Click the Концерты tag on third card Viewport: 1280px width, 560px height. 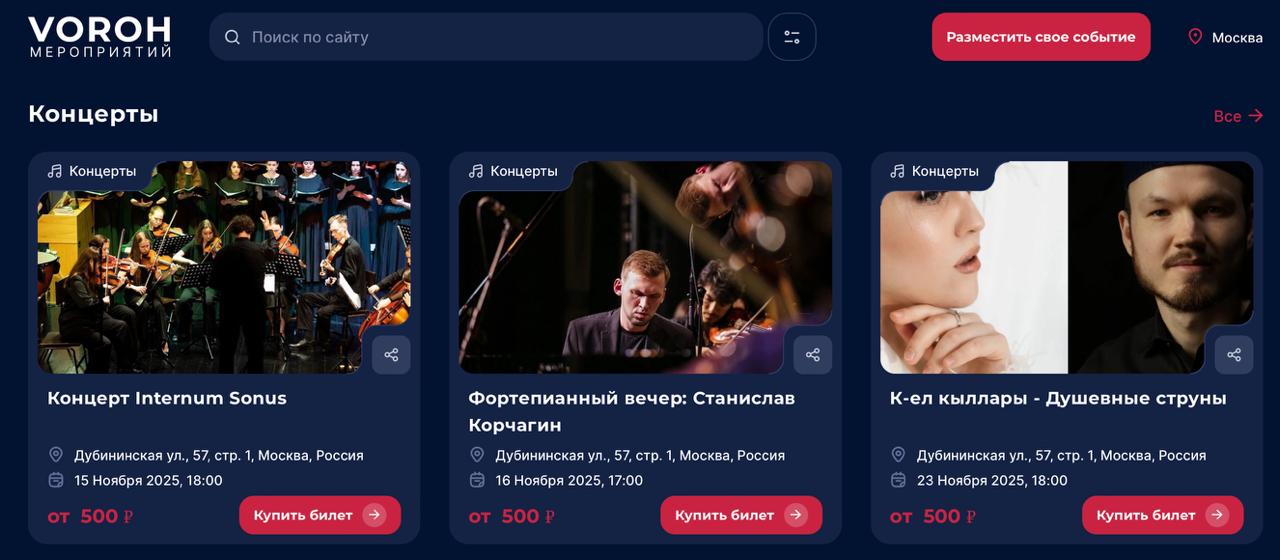pyautogui.click(x=935, y=171)
